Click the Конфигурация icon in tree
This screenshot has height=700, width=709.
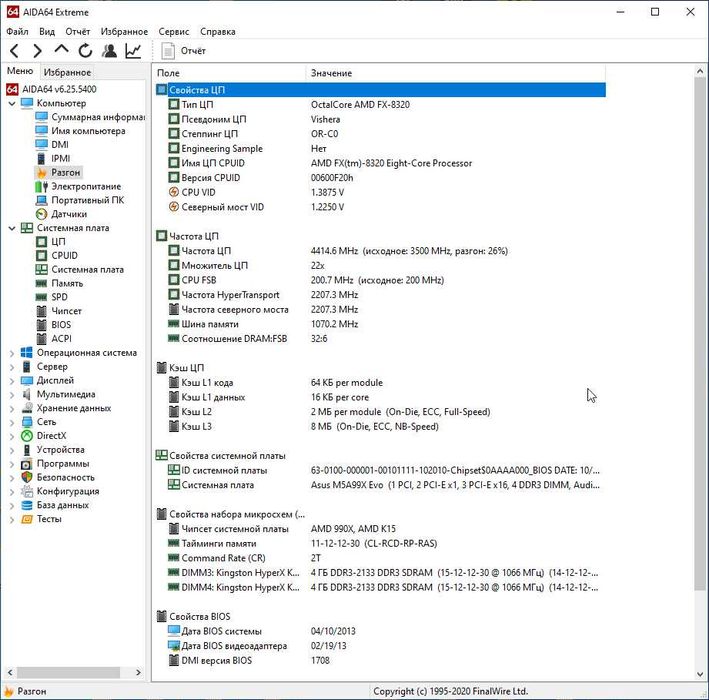click(x=27, y=491)
